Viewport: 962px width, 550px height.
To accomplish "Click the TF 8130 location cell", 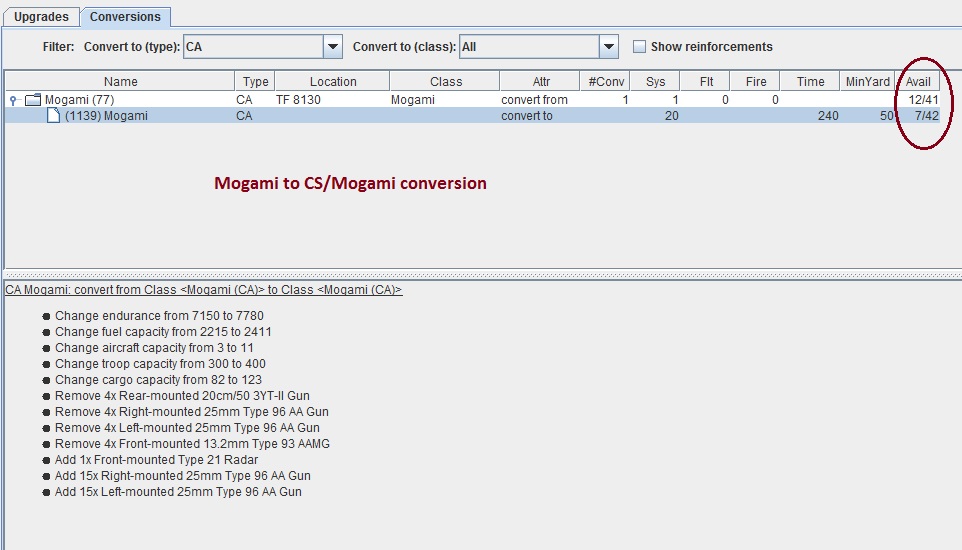I will [298, 99].
